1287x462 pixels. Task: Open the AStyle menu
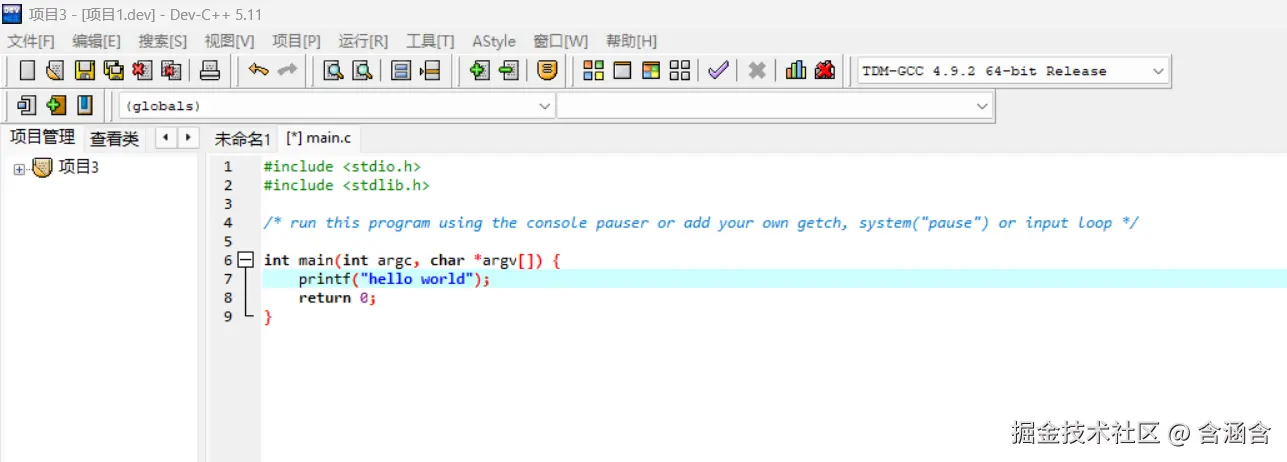494,41
